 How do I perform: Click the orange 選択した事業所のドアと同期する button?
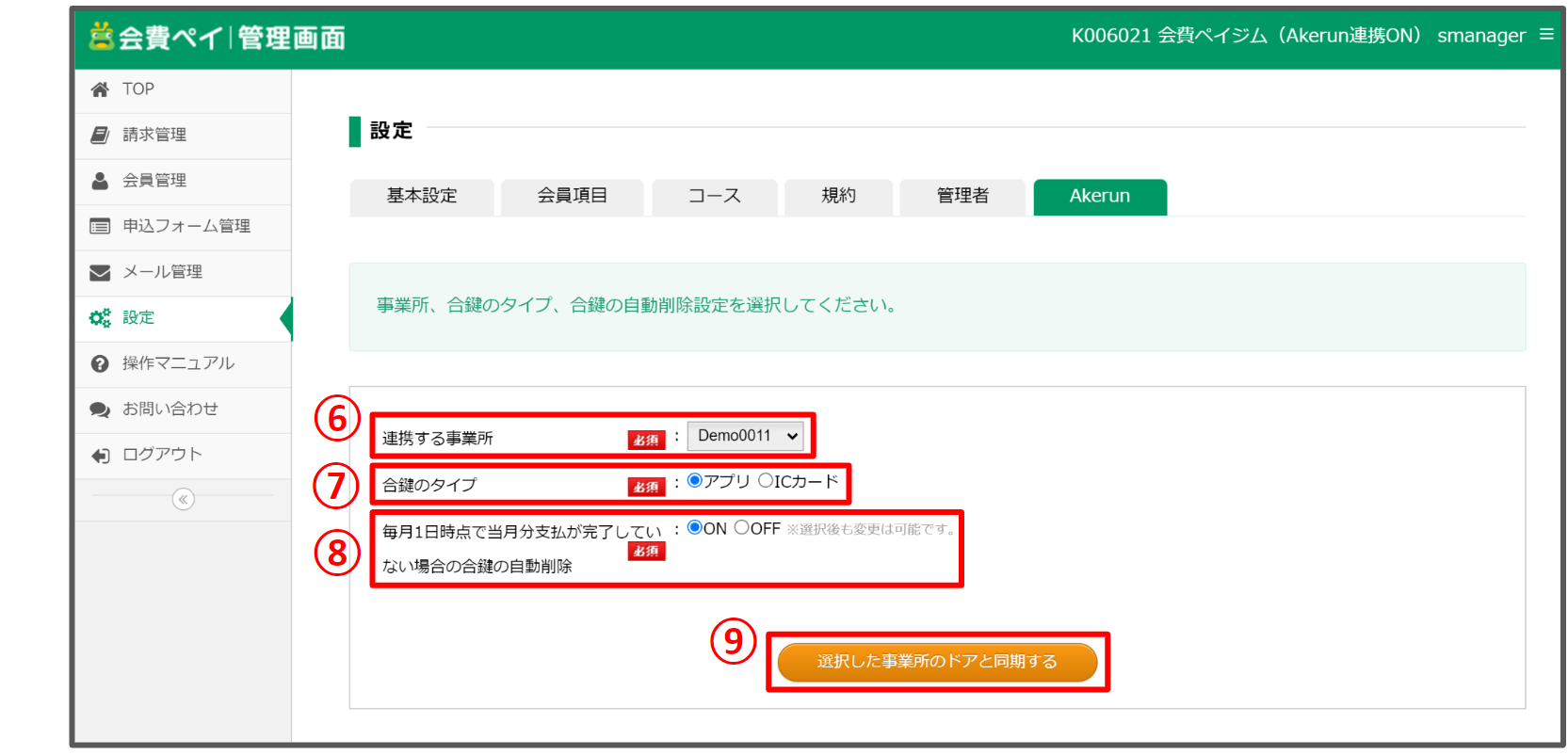click(x=937, y=662)
